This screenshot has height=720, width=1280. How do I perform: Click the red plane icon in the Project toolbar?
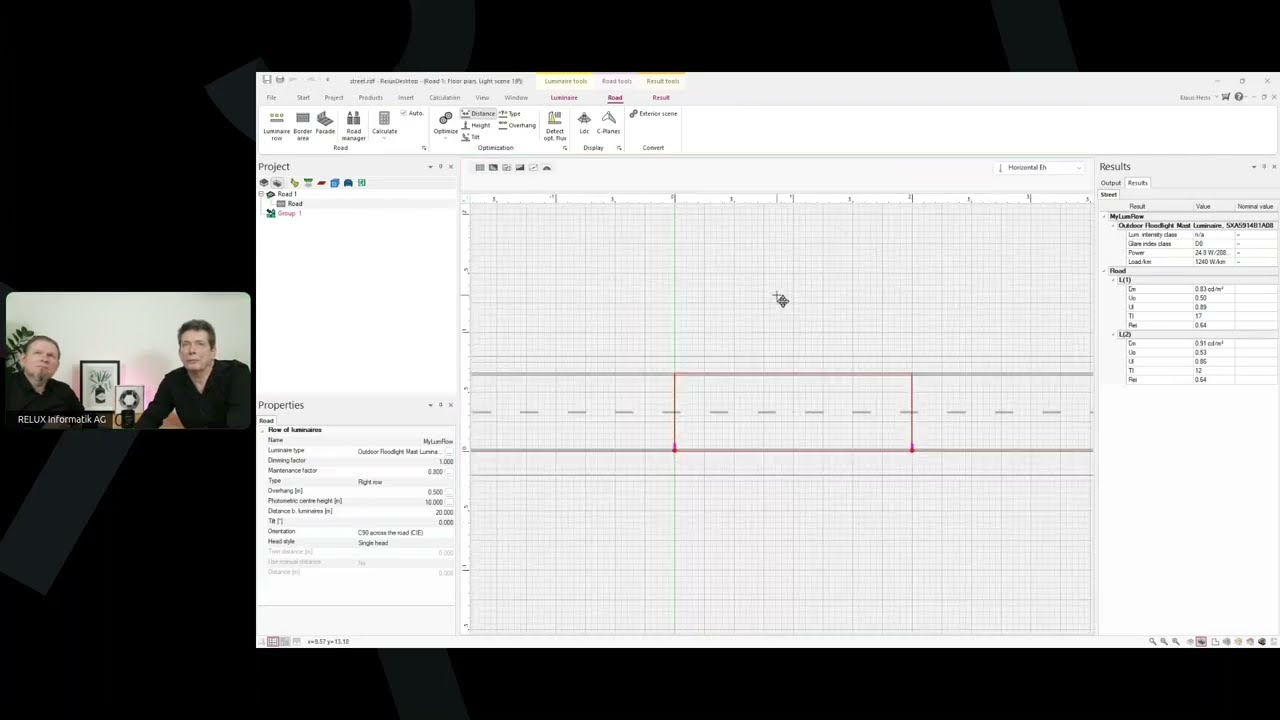point(322,183)
